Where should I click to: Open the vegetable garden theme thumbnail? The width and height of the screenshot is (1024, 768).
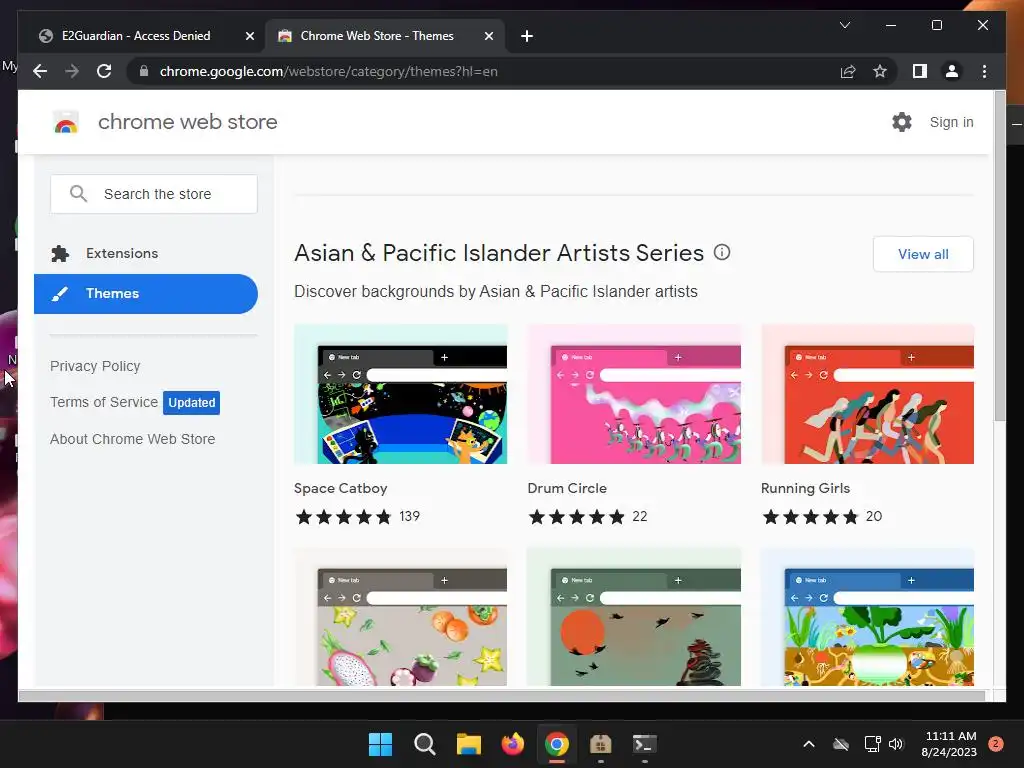(x=867, y=617)
